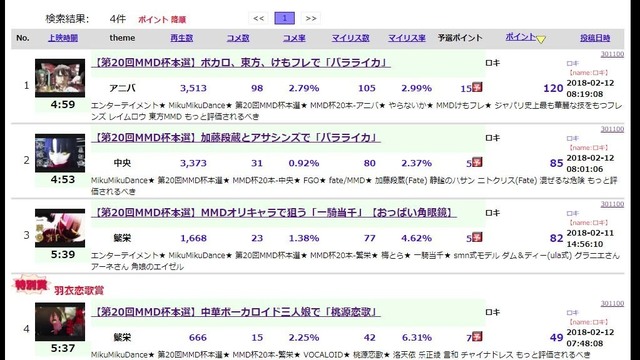Click mylist rate 6.31%
Viewport: 640px width, 360px height.
pyautogui.click(x=417, y=338)
